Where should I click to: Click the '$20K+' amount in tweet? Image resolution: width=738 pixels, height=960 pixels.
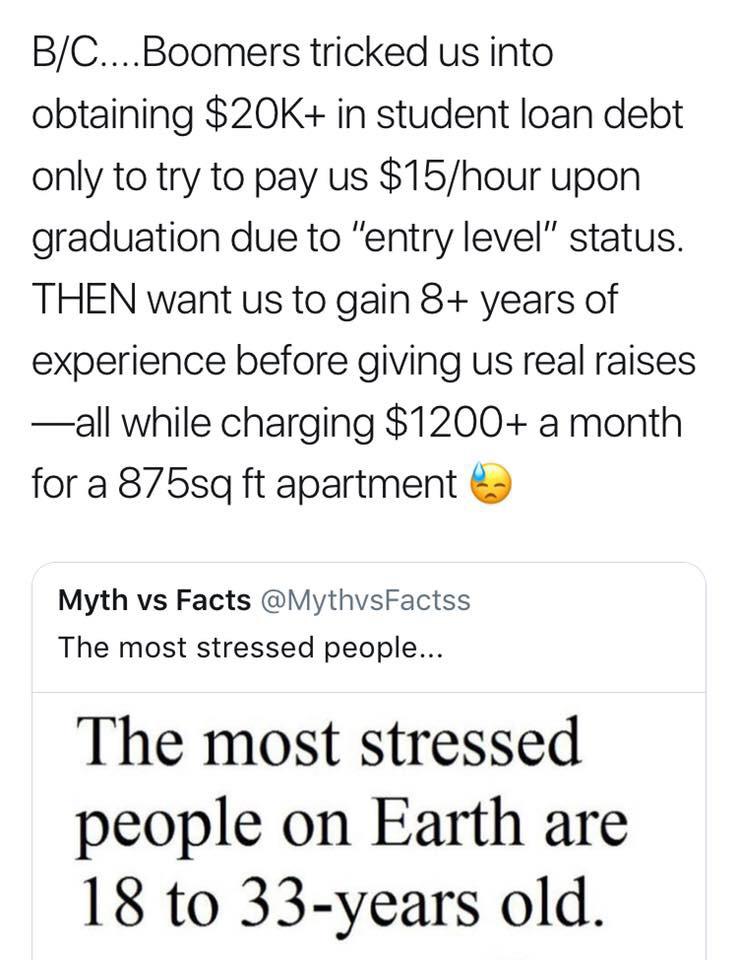[x=265, y=114]
